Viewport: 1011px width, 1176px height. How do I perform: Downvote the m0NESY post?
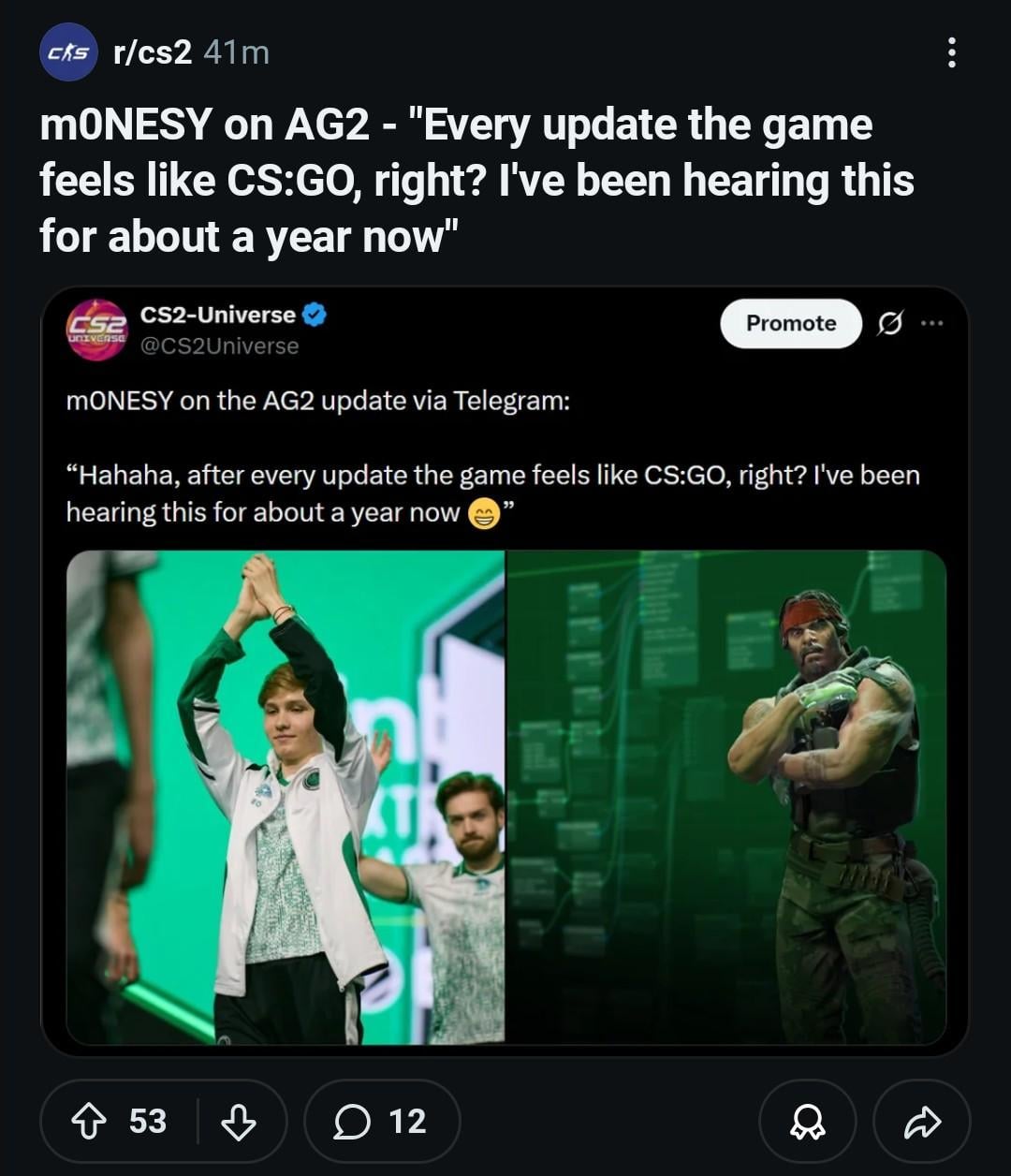[237, 1122]
